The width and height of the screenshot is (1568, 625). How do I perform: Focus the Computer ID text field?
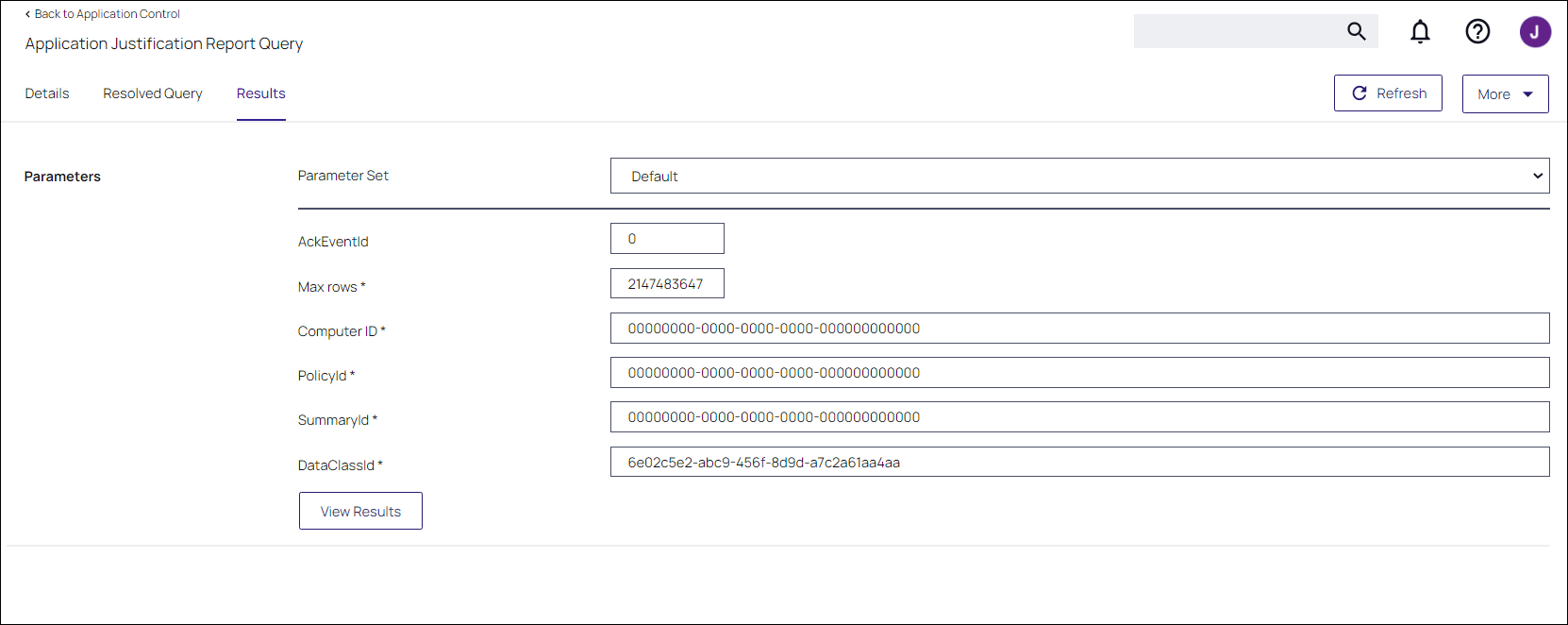(x=1079, y=329)
